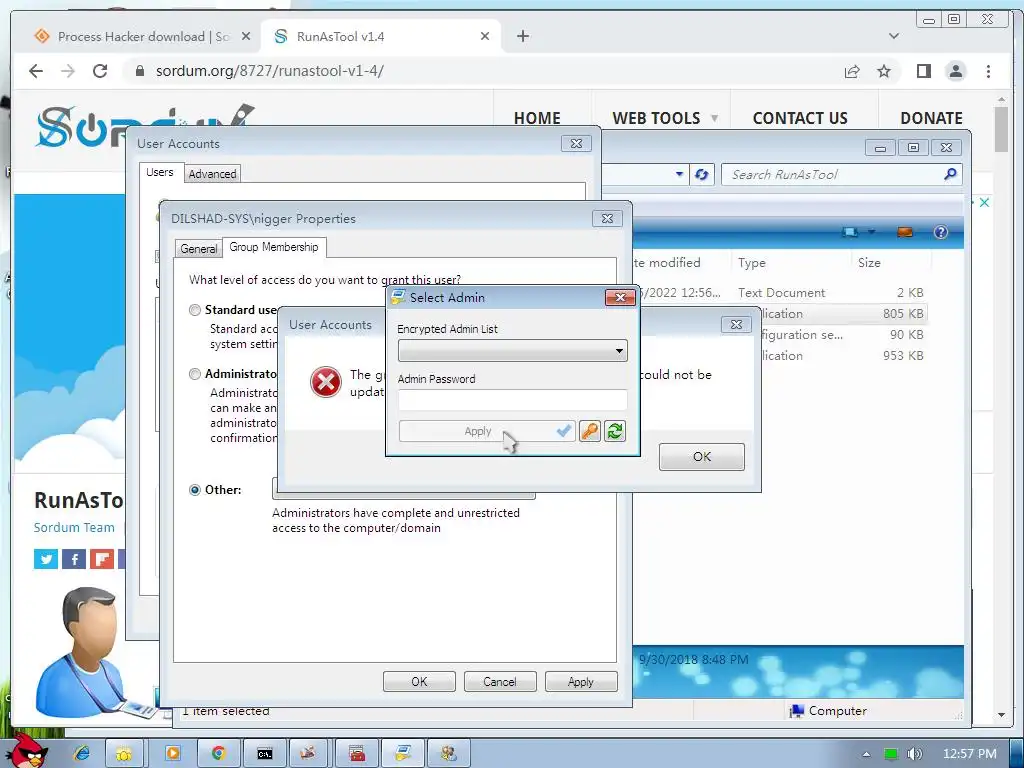Click the Chrome address bar URL

coord(270,71)
